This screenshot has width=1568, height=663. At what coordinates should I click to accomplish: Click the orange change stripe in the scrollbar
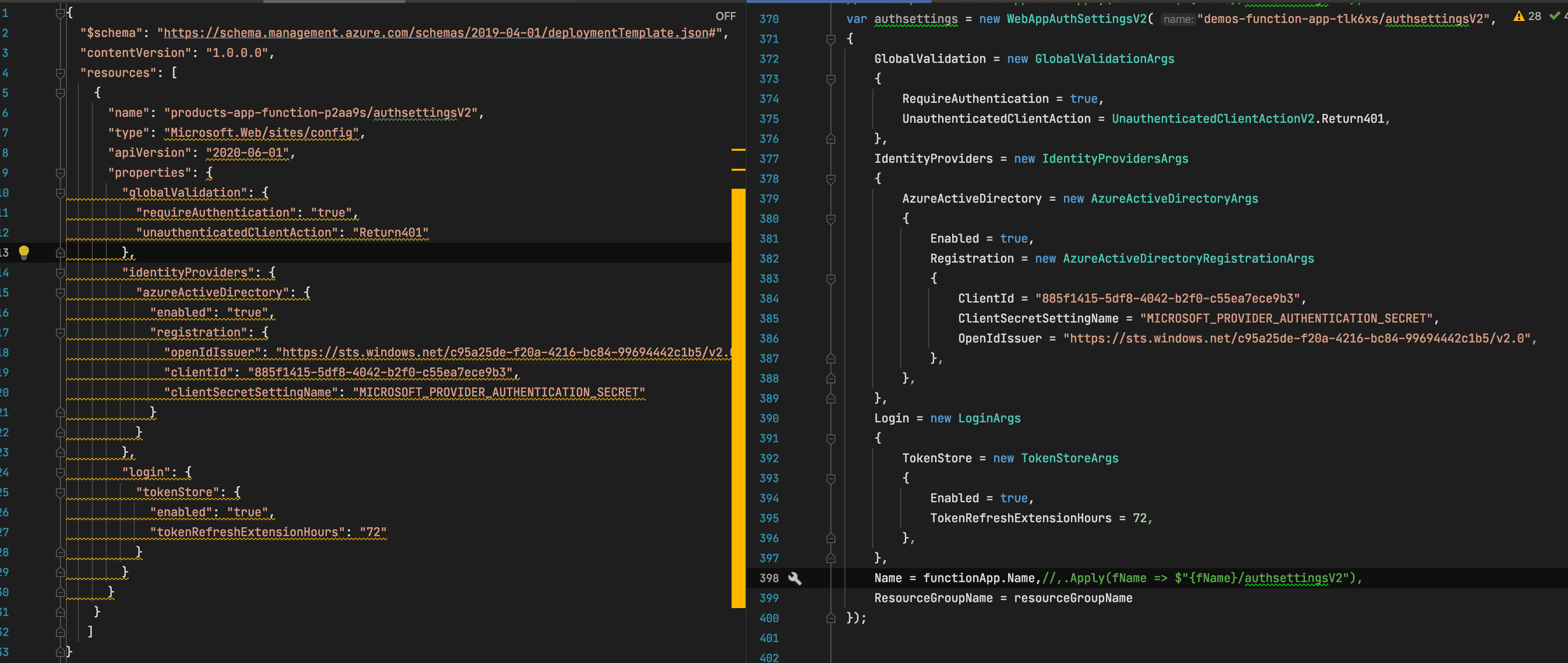[737, 396]
